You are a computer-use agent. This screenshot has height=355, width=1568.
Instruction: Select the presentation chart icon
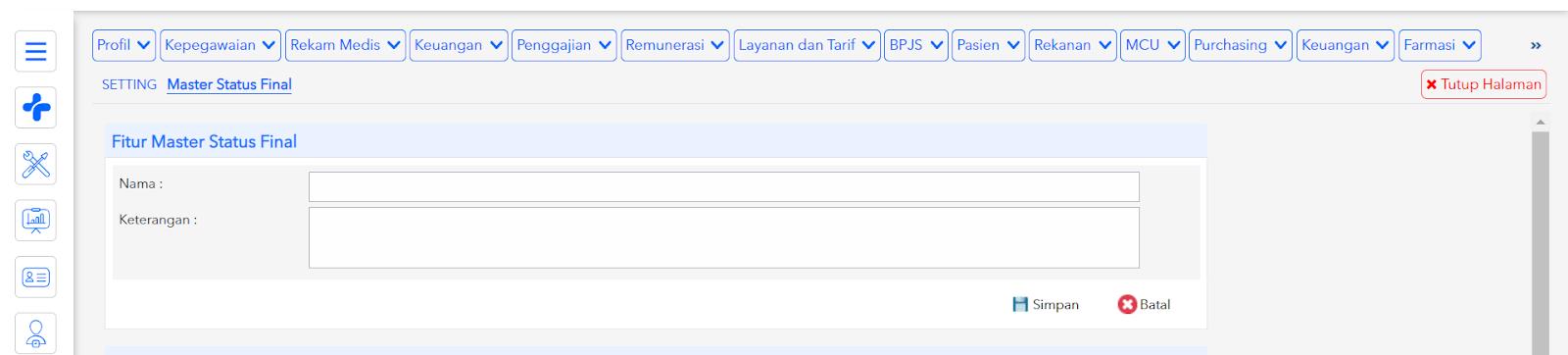pos(35,221)
